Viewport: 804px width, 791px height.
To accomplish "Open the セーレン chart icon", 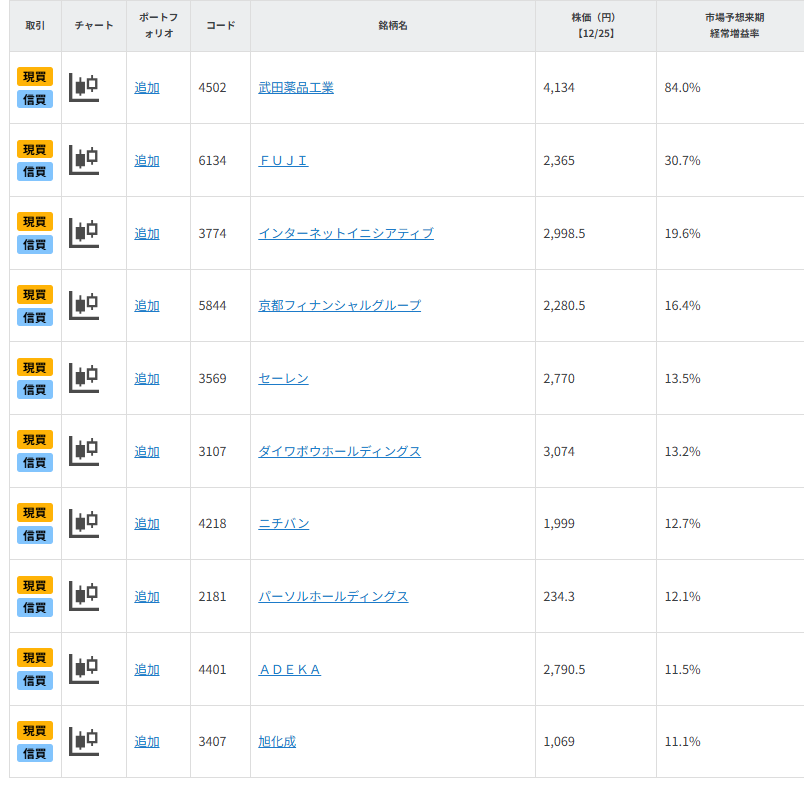I will [x=84, y=378].
